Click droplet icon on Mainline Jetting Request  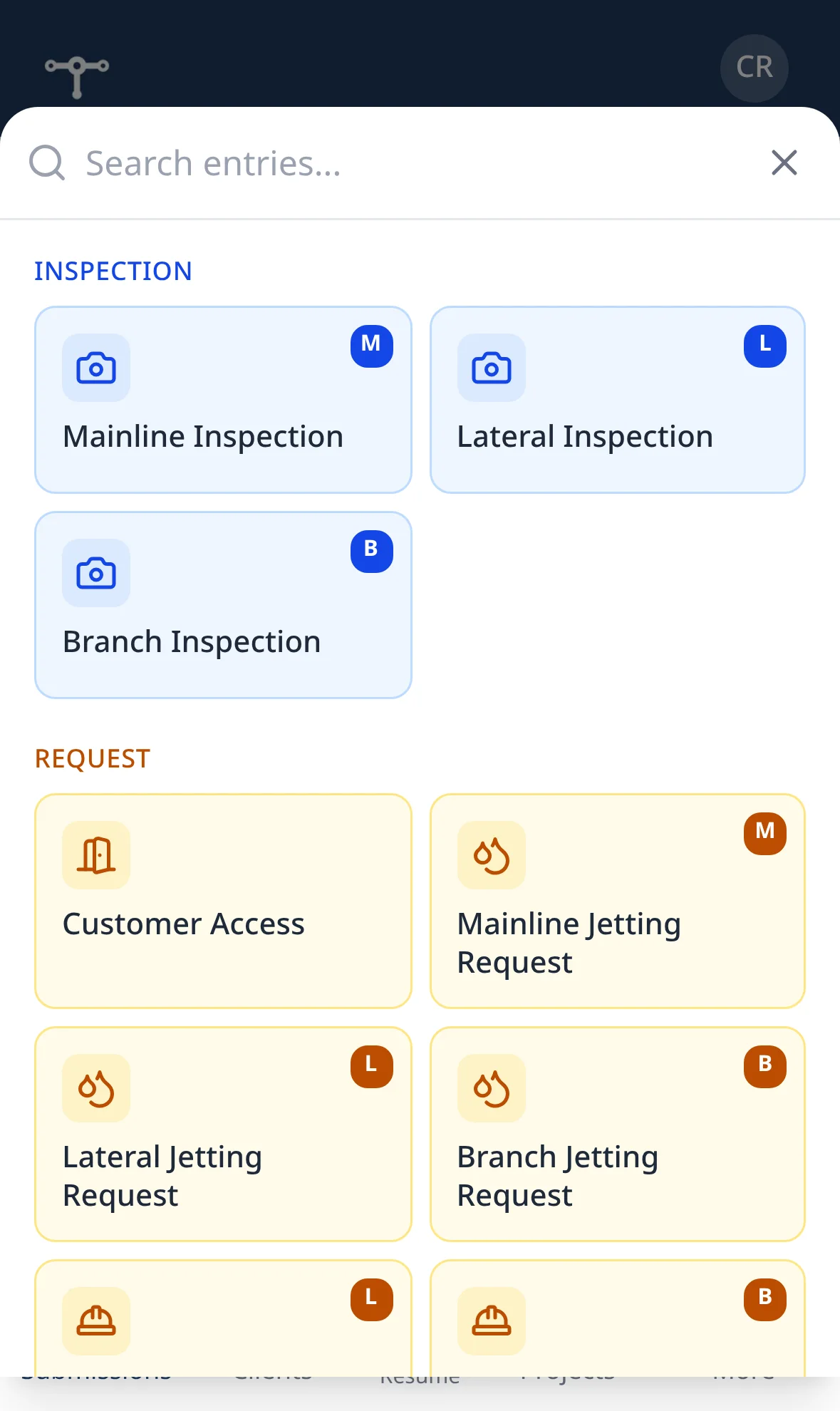pyautogui.click(x=492, y=855)
